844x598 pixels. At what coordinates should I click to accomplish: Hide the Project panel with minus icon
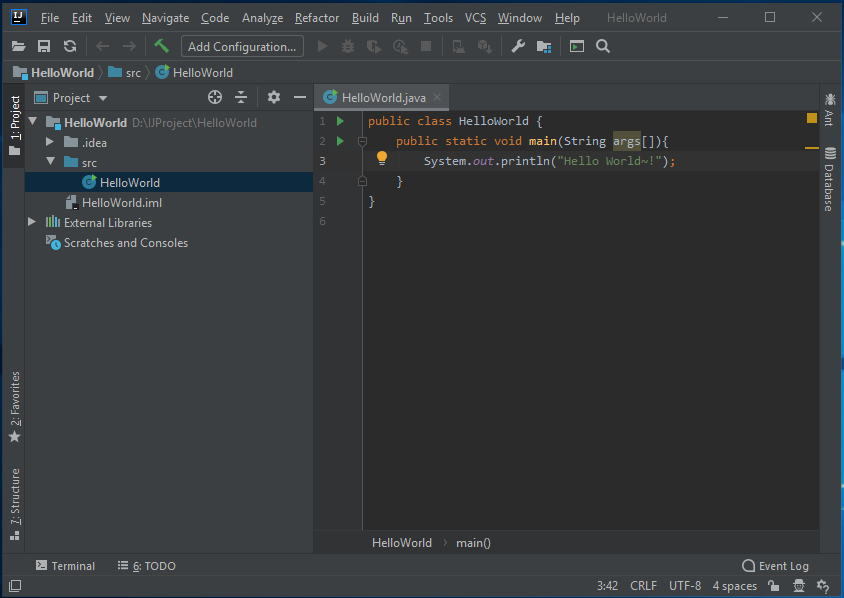click(300, 97)
